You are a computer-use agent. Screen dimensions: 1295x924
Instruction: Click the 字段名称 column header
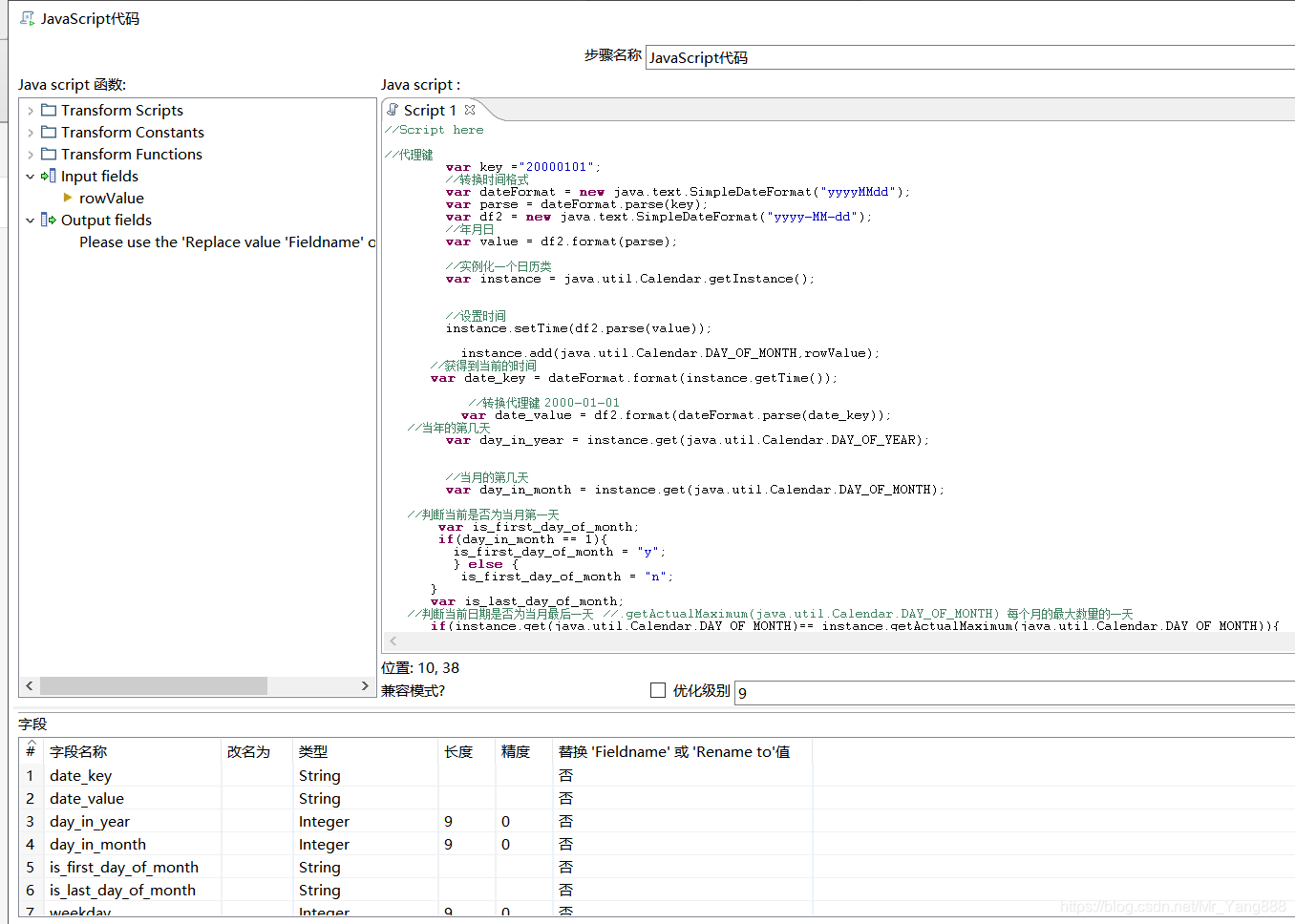point(134,752)
